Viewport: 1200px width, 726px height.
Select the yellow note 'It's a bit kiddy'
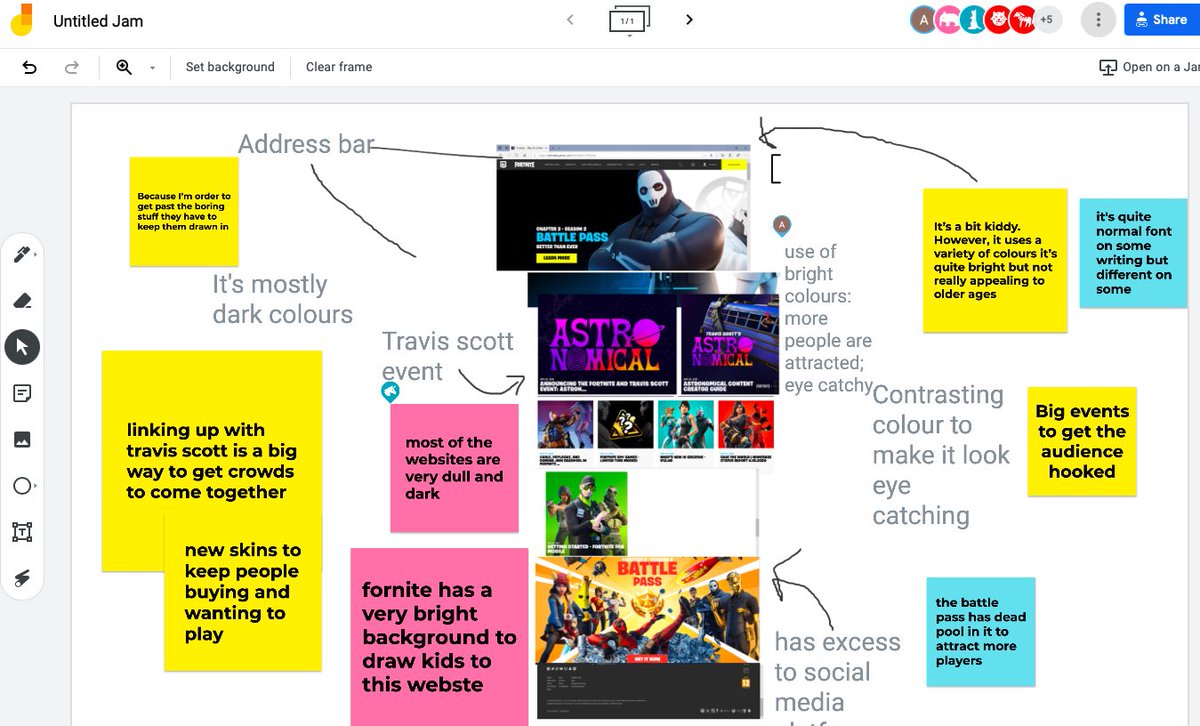coord(995,261)
